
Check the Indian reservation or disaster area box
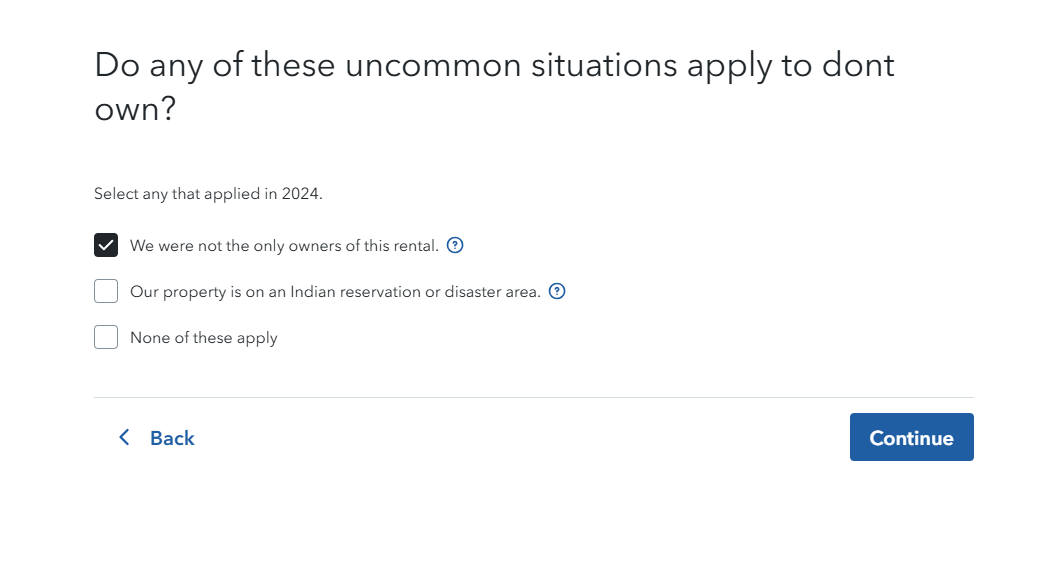106,291
